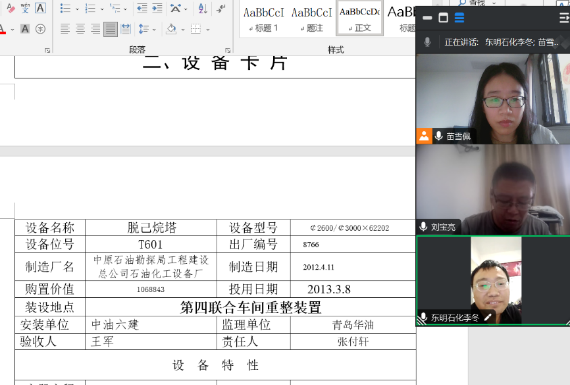The width and height of the screenshot is (570, 385).
Task: Toggle character shading button
Action: [x=25, y=29]
